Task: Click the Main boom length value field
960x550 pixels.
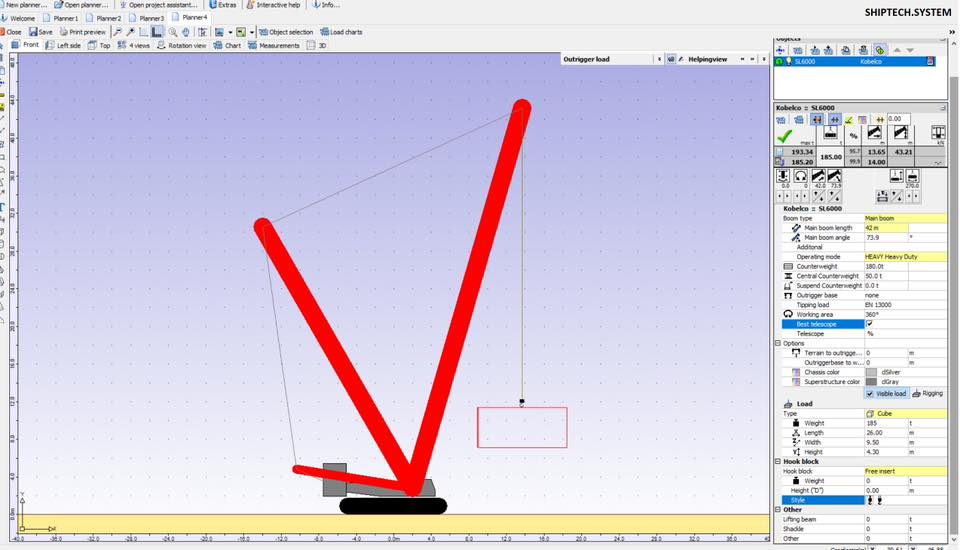Action: pyautogui.click(x=885, y=228)
